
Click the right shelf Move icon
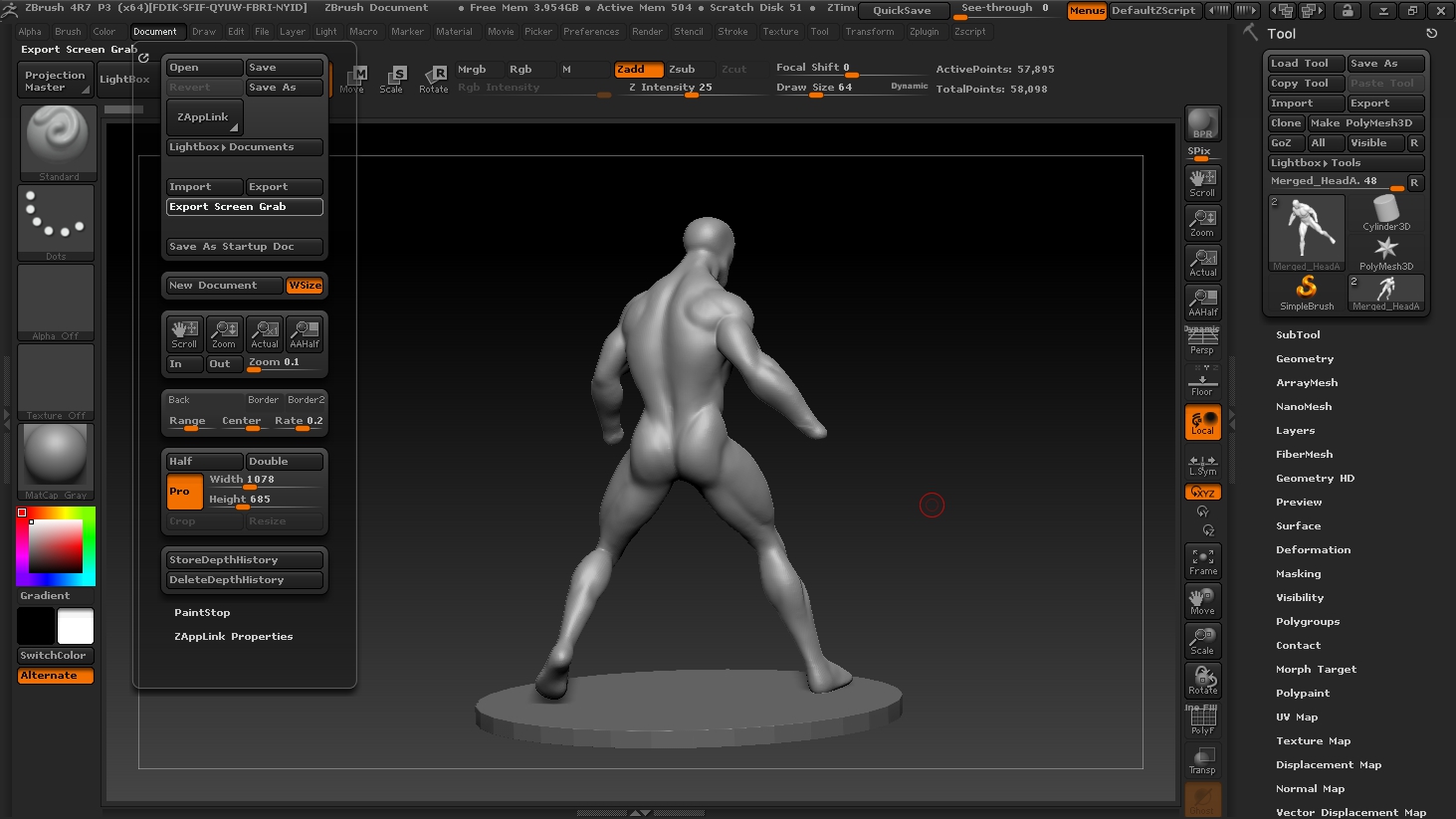pyautogui.click(x=1202, y=601)
